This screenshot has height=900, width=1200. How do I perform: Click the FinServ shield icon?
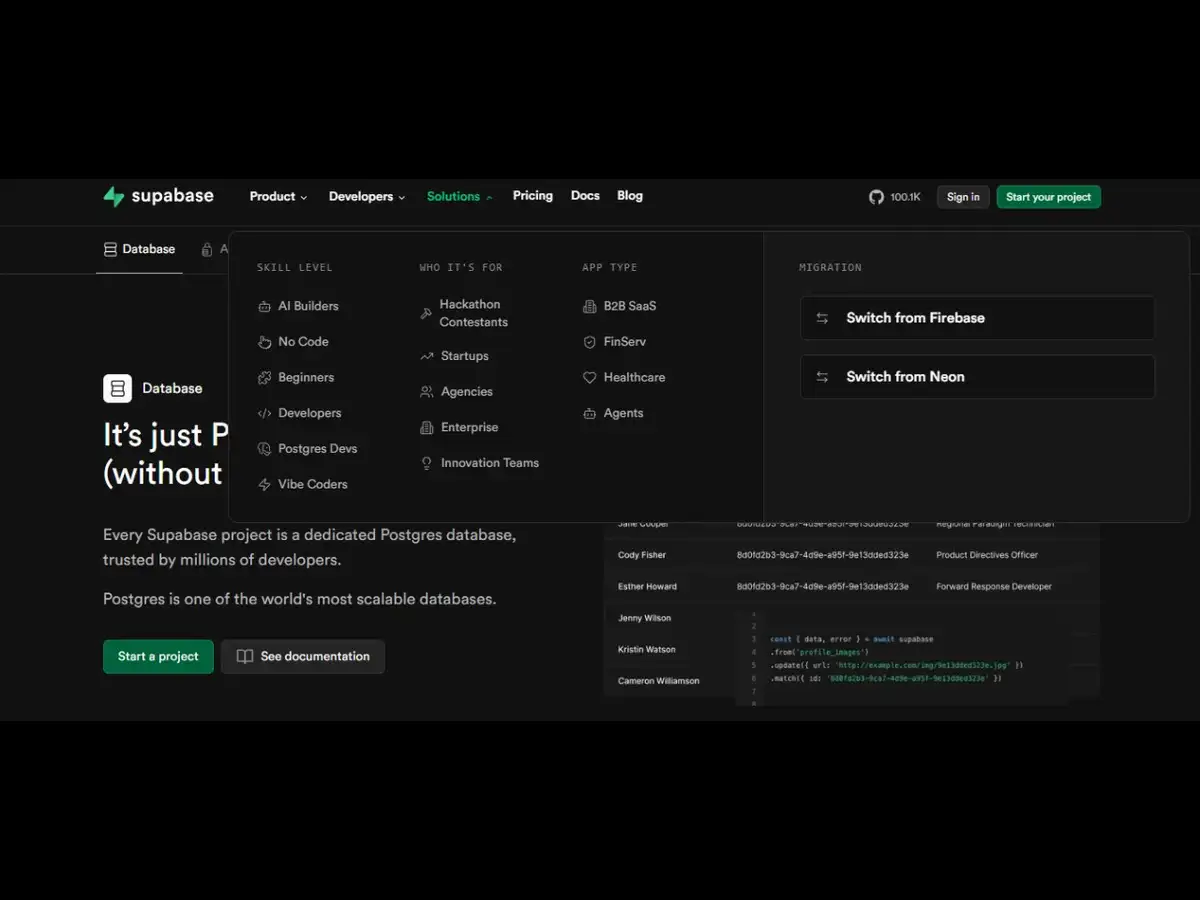pos(592,341)
